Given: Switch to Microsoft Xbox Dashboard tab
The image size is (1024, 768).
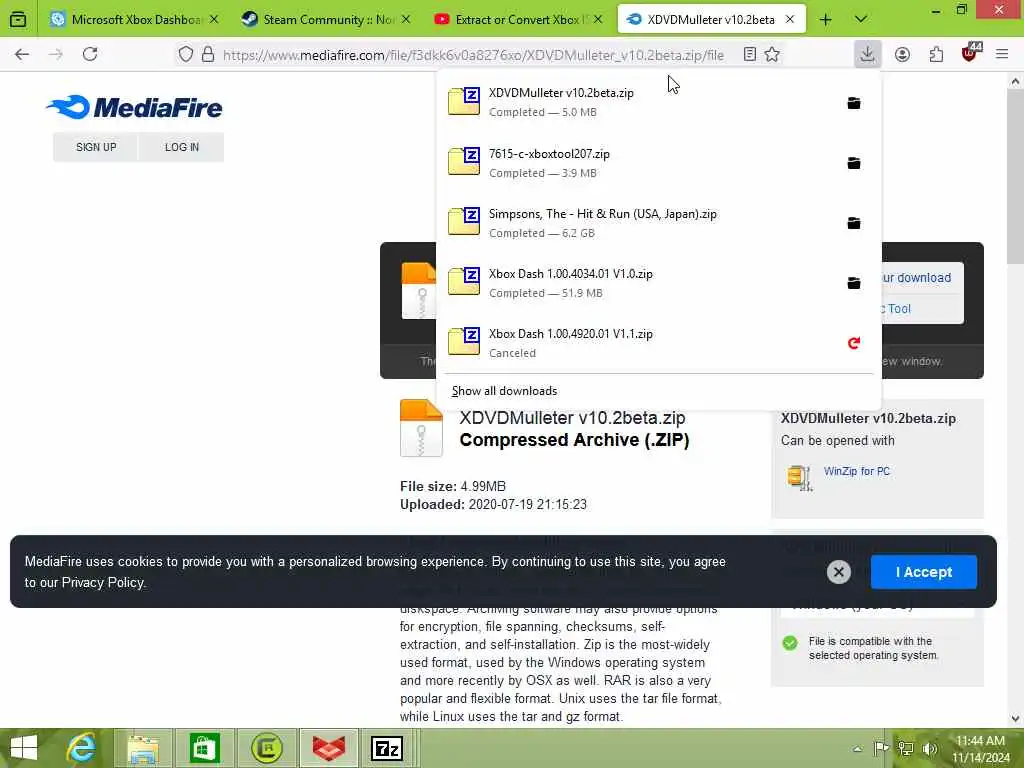Looking at the screenshot, I should pyautogui.click(x=134, y=20).
